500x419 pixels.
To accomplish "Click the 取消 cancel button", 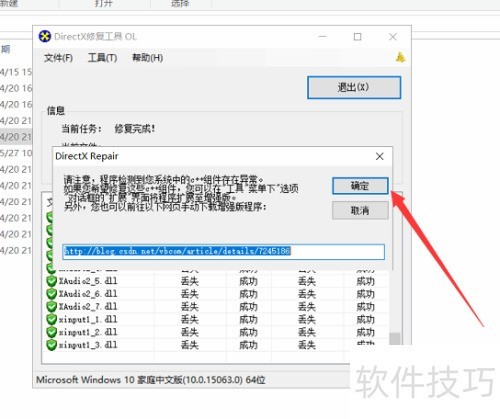I will [360, 210].
